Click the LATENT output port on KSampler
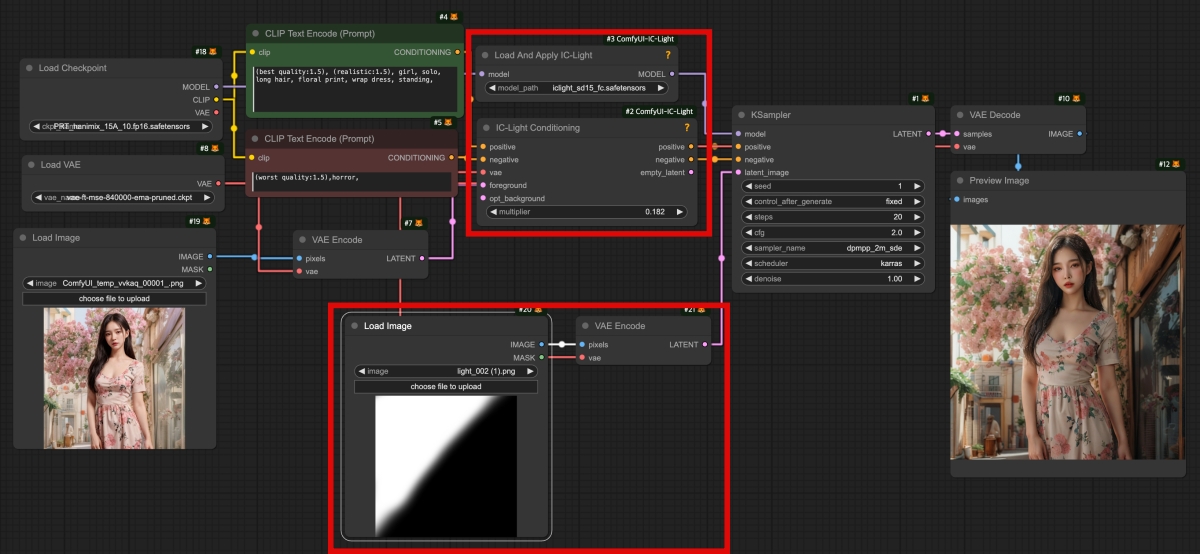Viewport: 1200px width, 554px height. coord(928,134)
